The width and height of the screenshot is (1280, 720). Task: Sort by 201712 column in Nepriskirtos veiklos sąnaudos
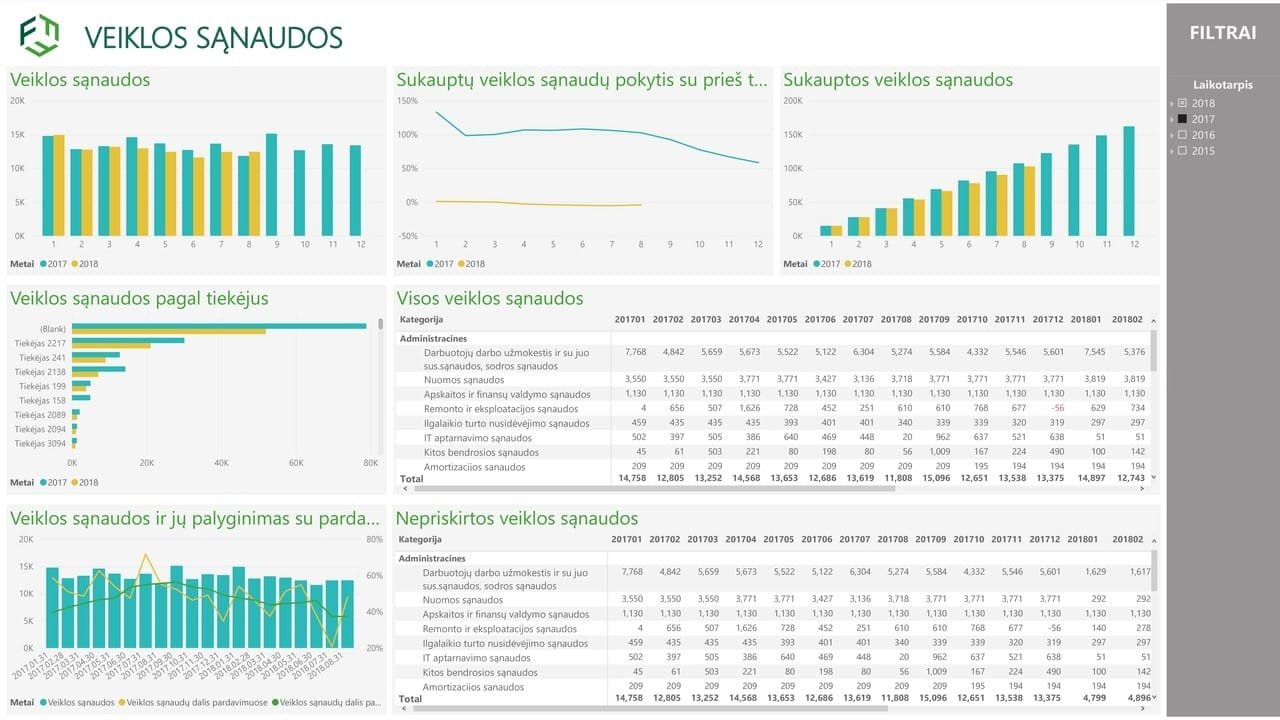tap(1045, 540)
